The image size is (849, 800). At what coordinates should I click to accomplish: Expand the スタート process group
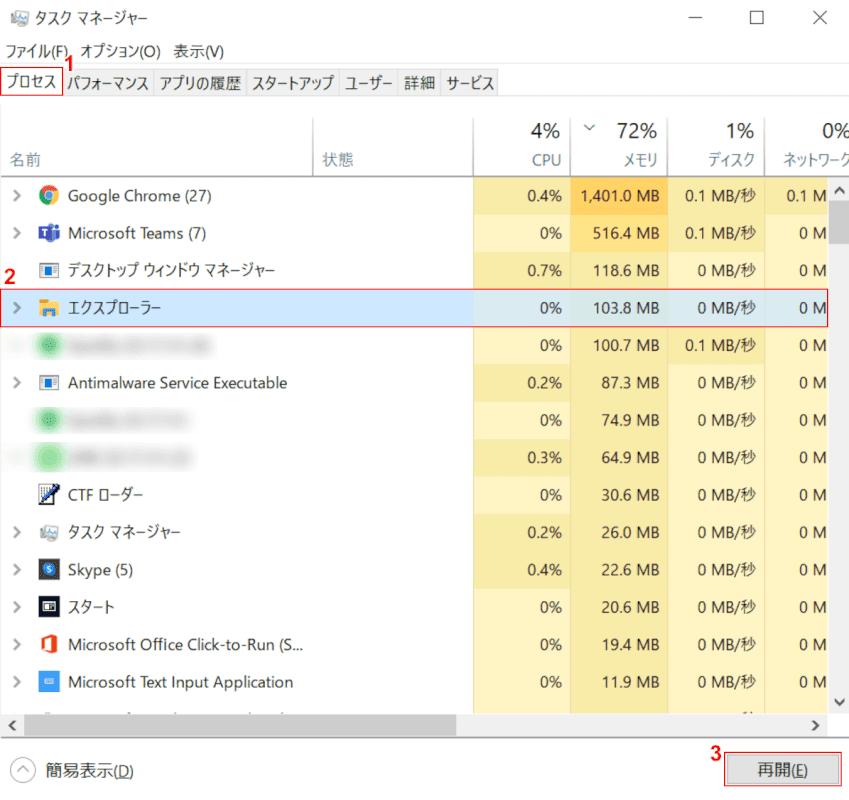[17, 607]
